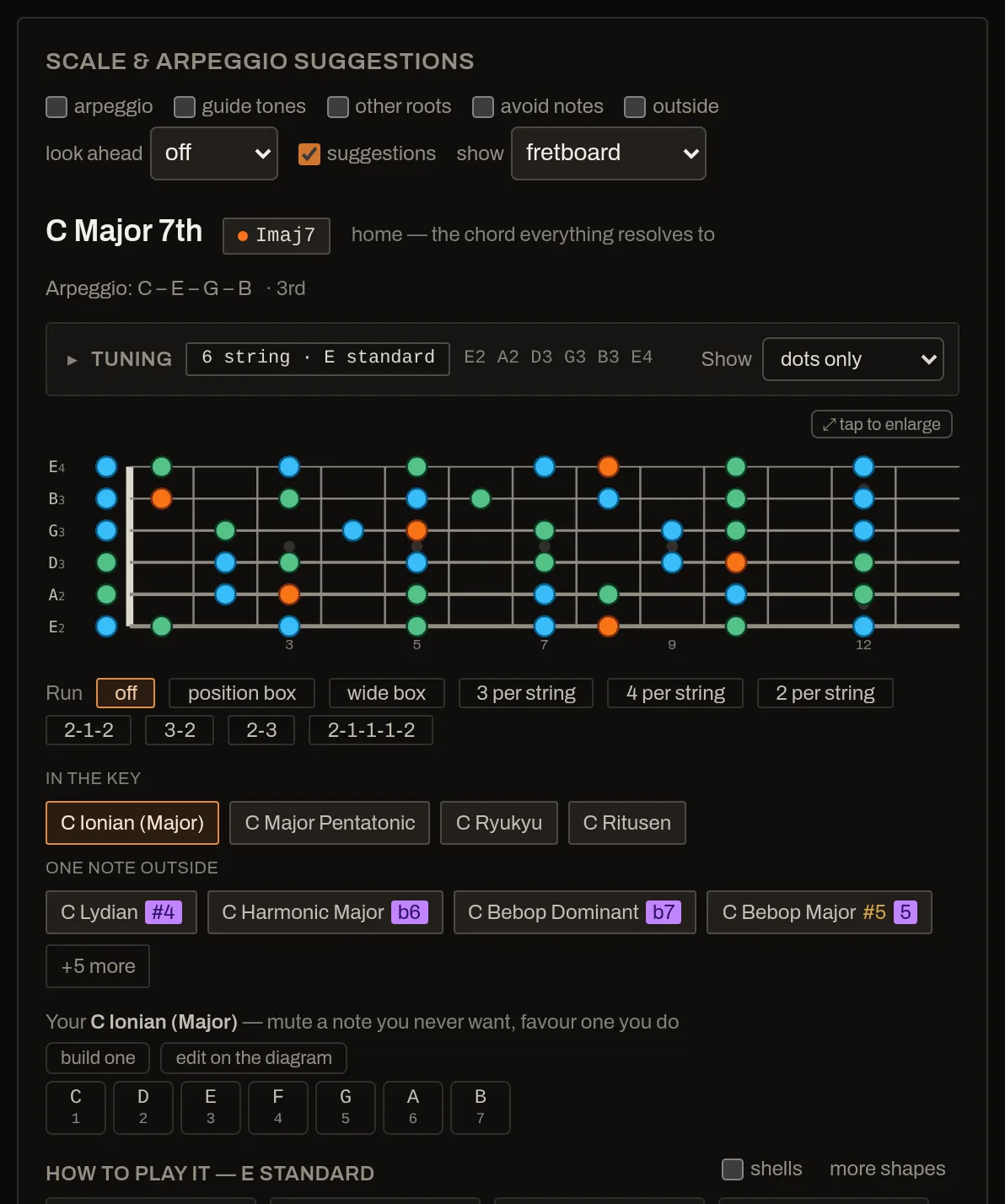Select the 3-2 run pattern
Image resolution: width=1005 pixels, height=1204 pixels.
click(x=180, y=730)
